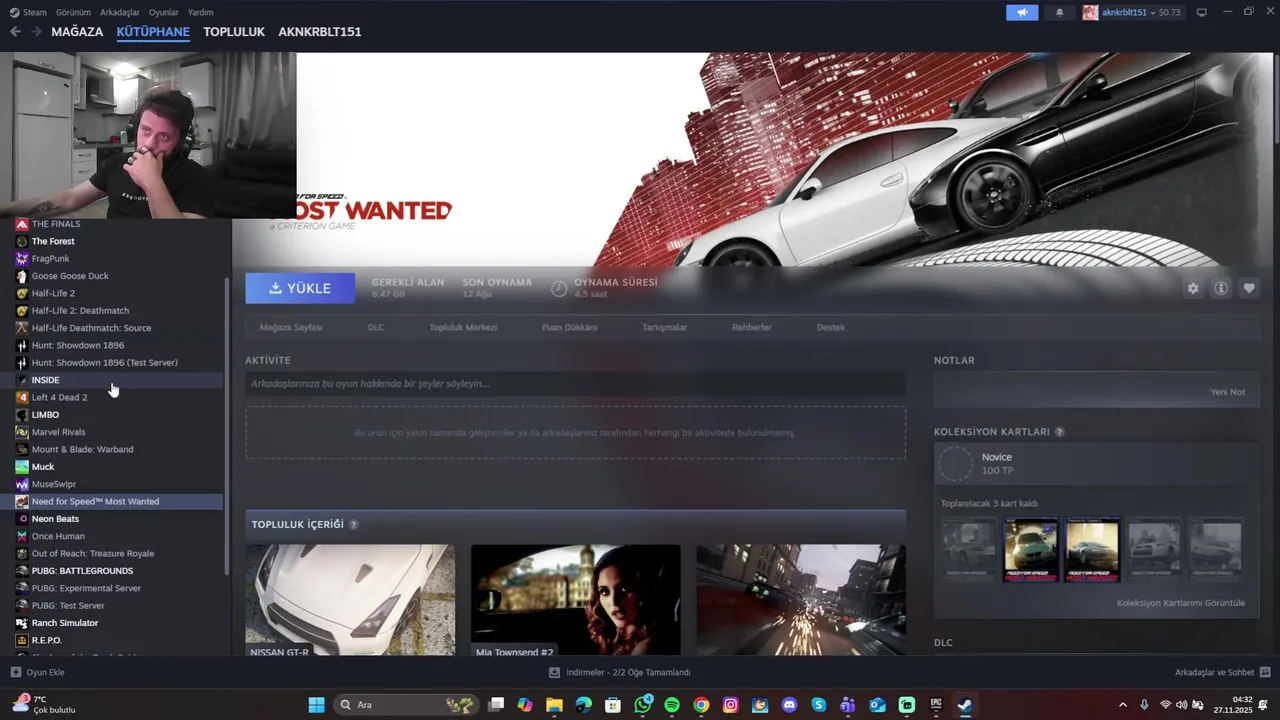Open the DLC link
The width and height of the screenshot is (1280, 720).
click(376, 327)
